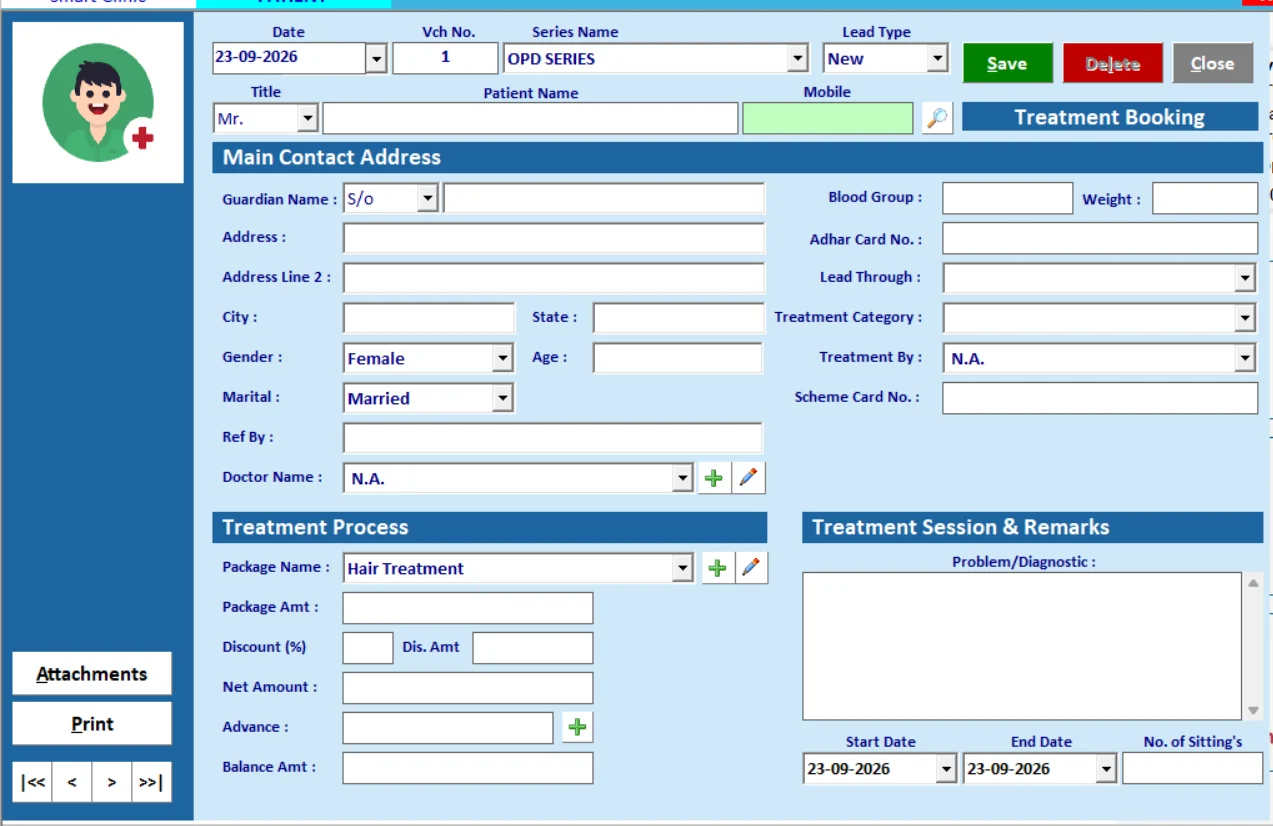The width and height of the screenshot is (1273, 826).
Task: Open the Gender dropdown
Action: coord(502,358)
